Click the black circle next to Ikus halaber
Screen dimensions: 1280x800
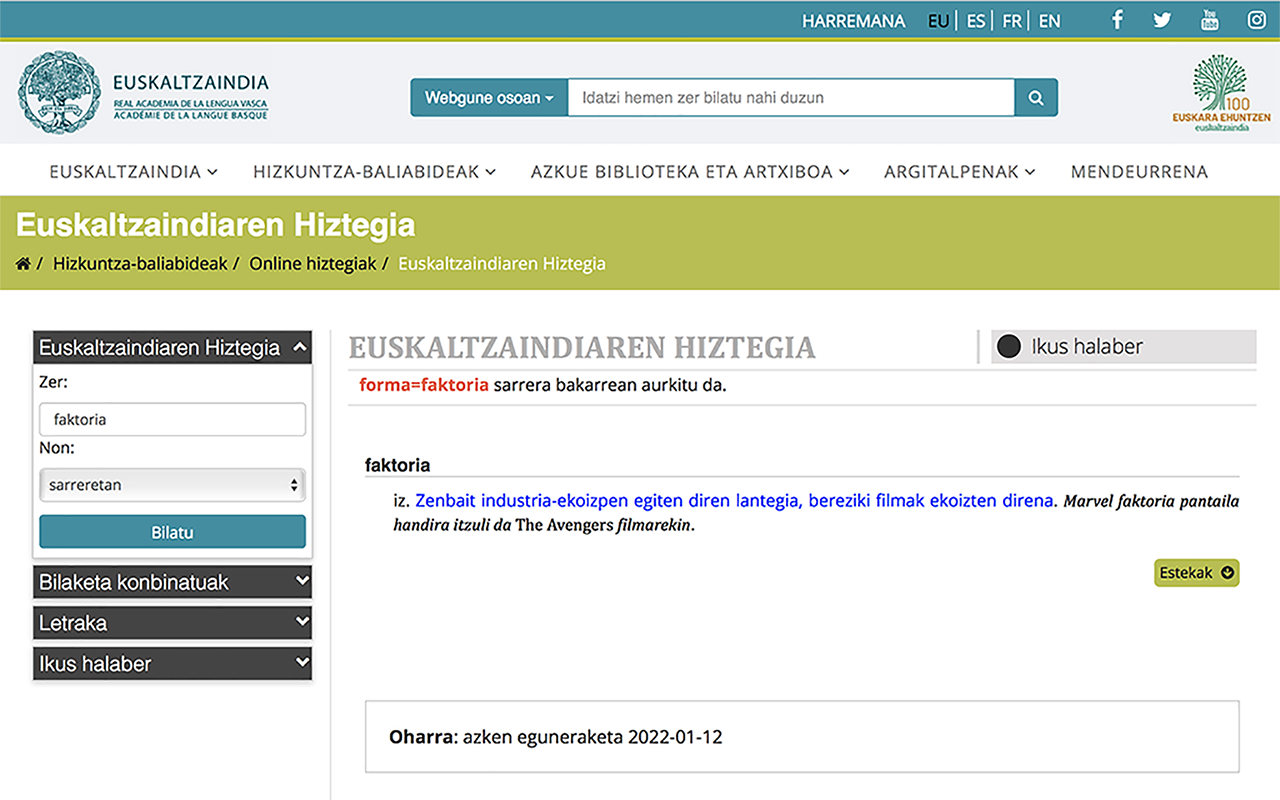(x=1009, y=347)
